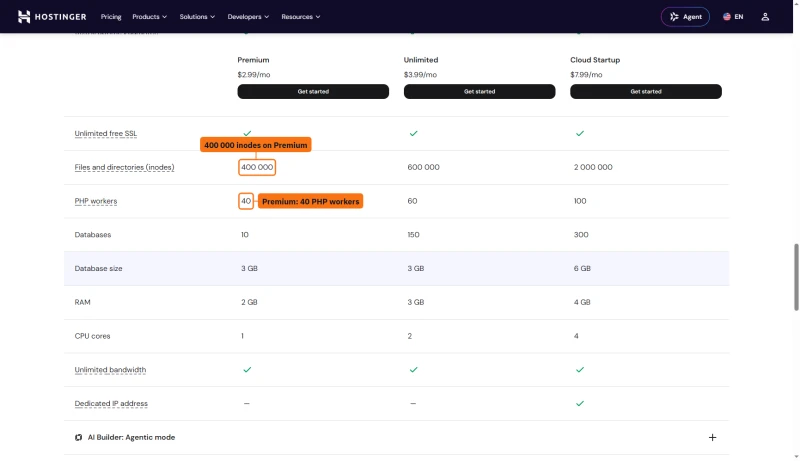The image size is (800, 461).
Task: Get started with Cloud Startup plan
Action: (x=645, y=91)
